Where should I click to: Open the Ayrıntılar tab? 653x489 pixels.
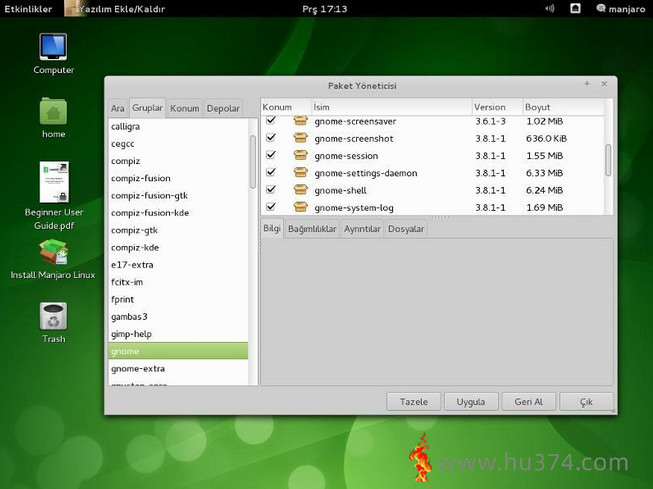362,229
